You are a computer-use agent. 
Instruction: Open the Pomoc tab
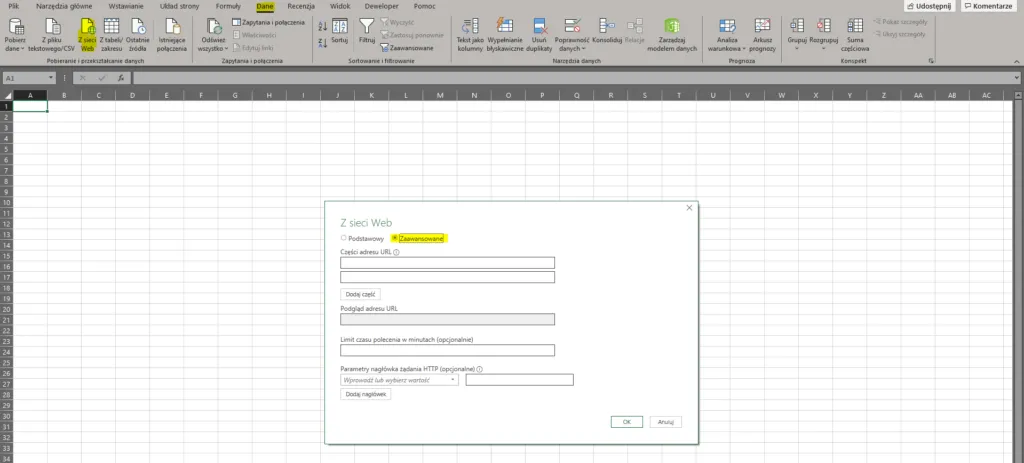[x=424, y=6]
